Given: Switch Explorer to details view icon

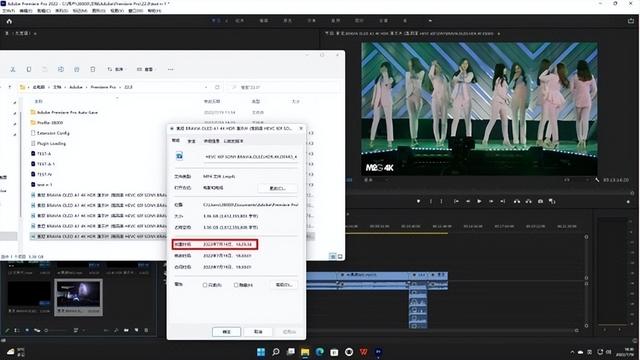Looking at the screenshot, I should coord(333,256).
